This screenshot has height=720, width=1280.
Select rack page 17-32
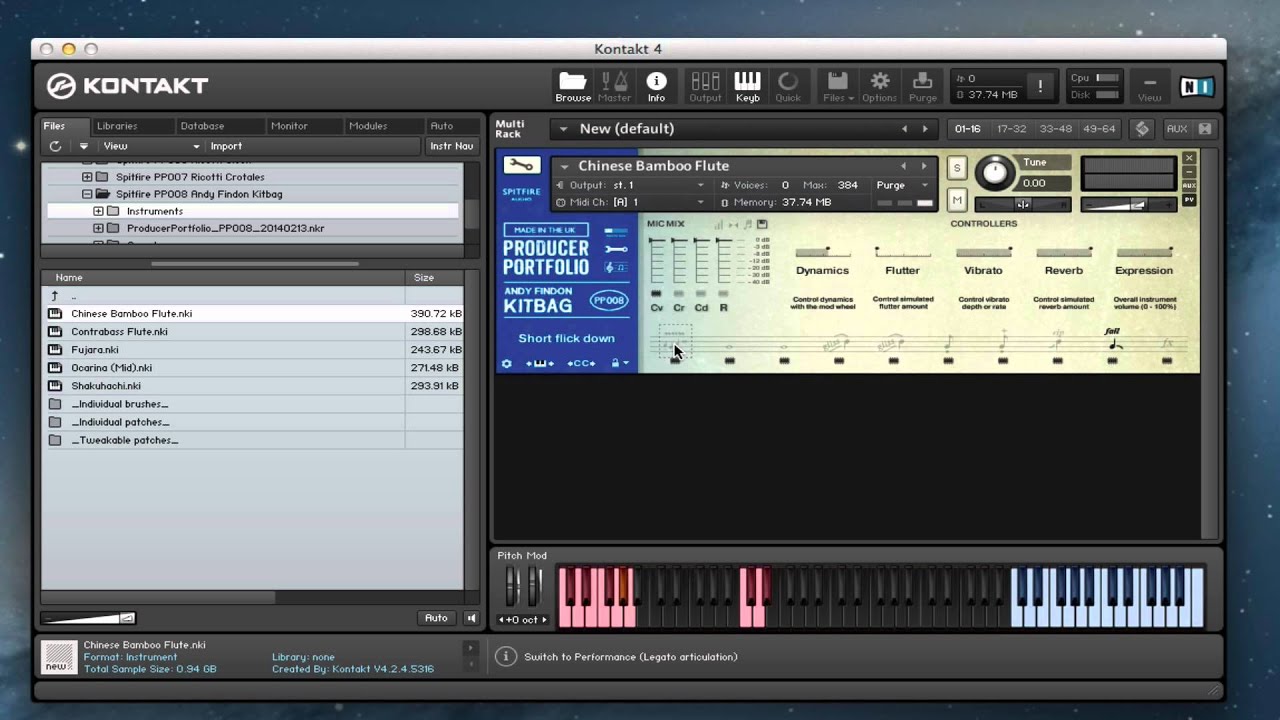(x=1011, y=129)
